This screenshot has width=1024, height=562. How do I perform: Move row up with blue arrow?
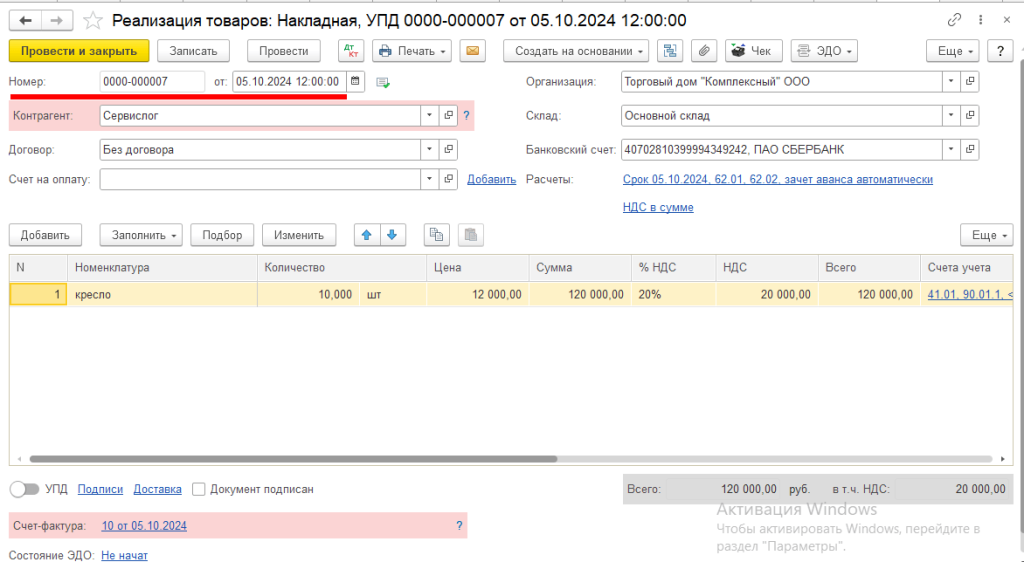[366, 235]
